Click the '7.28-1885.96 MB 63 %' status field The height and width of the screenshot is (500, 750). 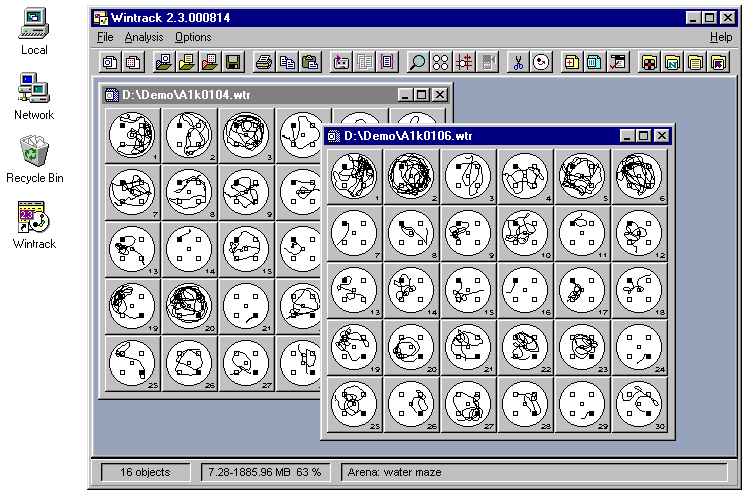click(x=265, y=472)
